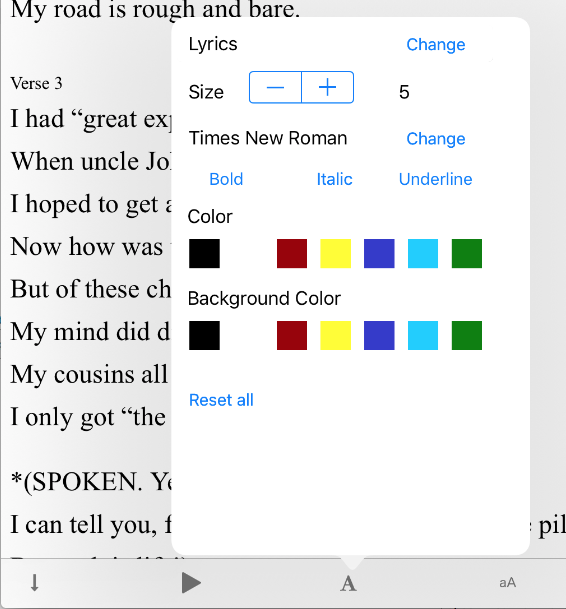Screen dimensions: 566x609
Task: Click the 'Verse 3' heading text
Action: point(37,83)
